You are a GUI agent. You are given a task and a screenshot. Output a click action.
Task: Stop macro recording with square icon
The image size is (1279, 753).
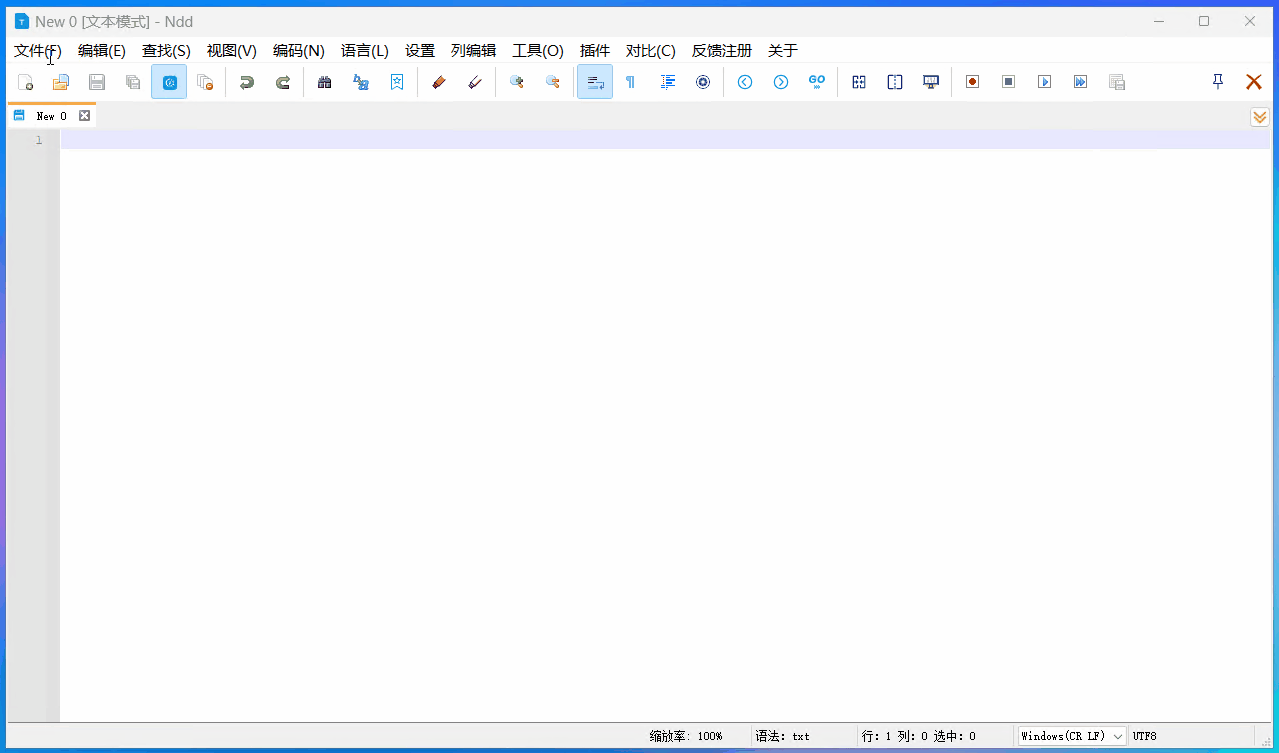tap(1009, 82)
